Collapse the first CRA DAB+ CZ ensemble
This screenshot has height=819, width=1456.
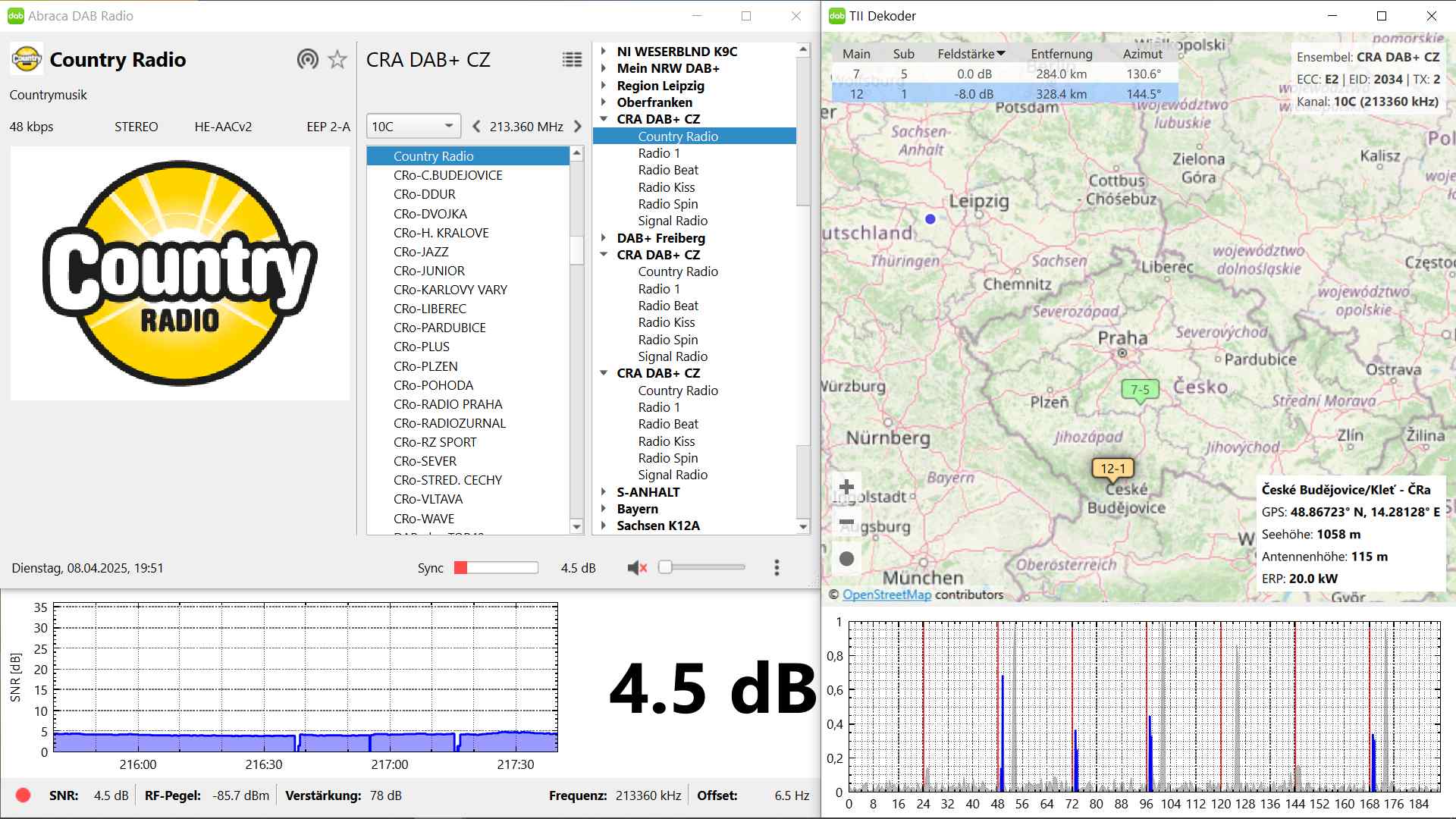(x=604, y=119)
